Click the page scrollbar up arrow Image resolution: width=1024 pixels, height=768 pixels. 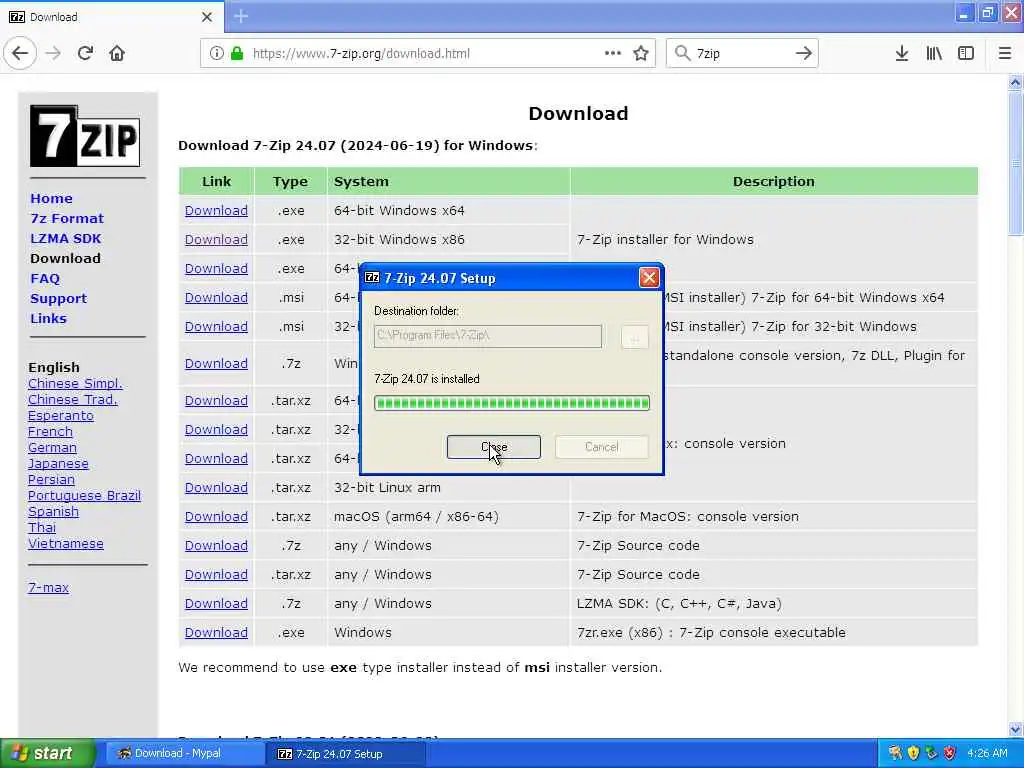point(1015,83)
